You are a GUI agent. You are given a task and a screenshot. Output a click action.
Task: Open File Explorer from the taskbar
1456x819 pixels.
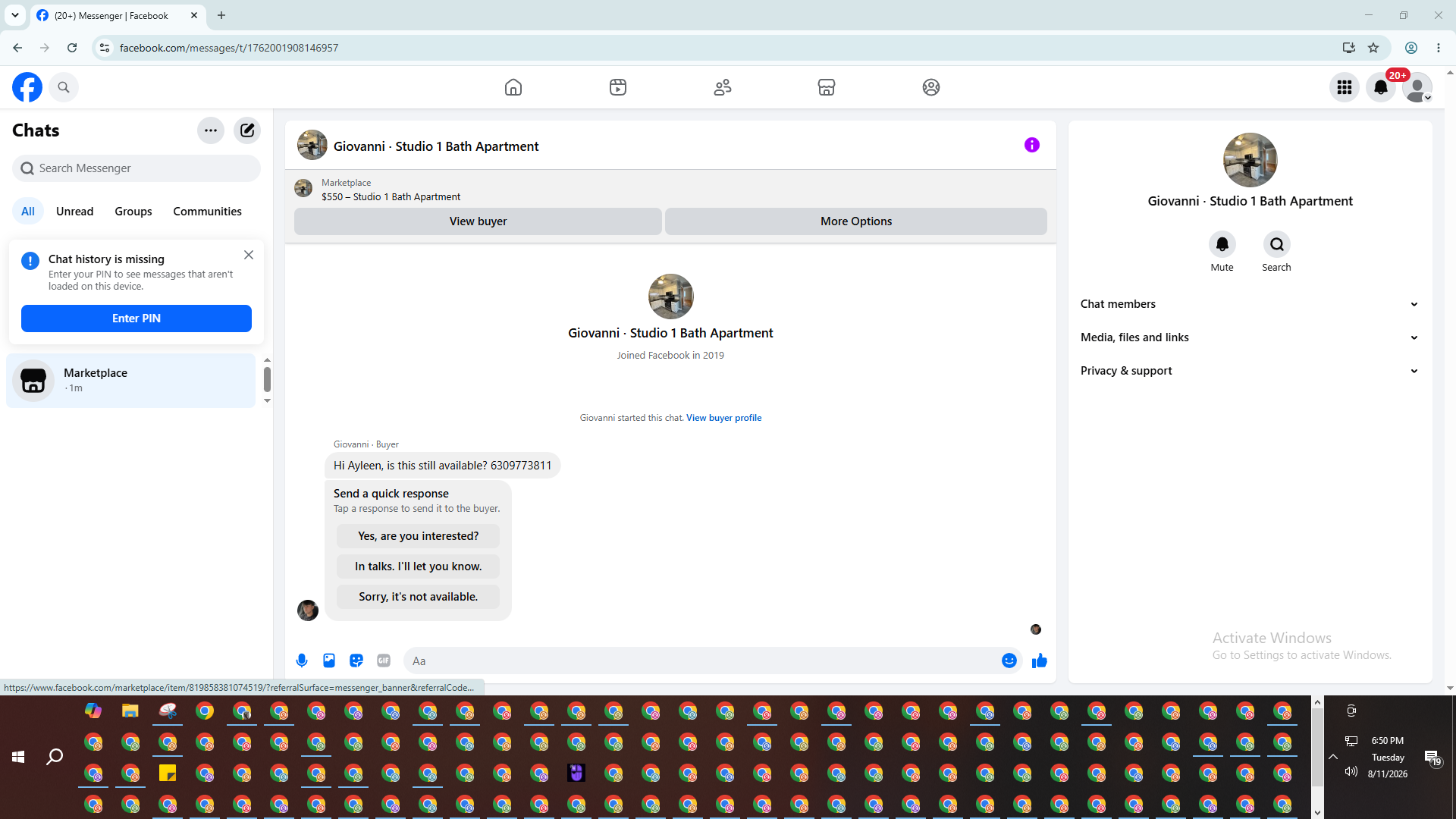(x=130, y=711)
